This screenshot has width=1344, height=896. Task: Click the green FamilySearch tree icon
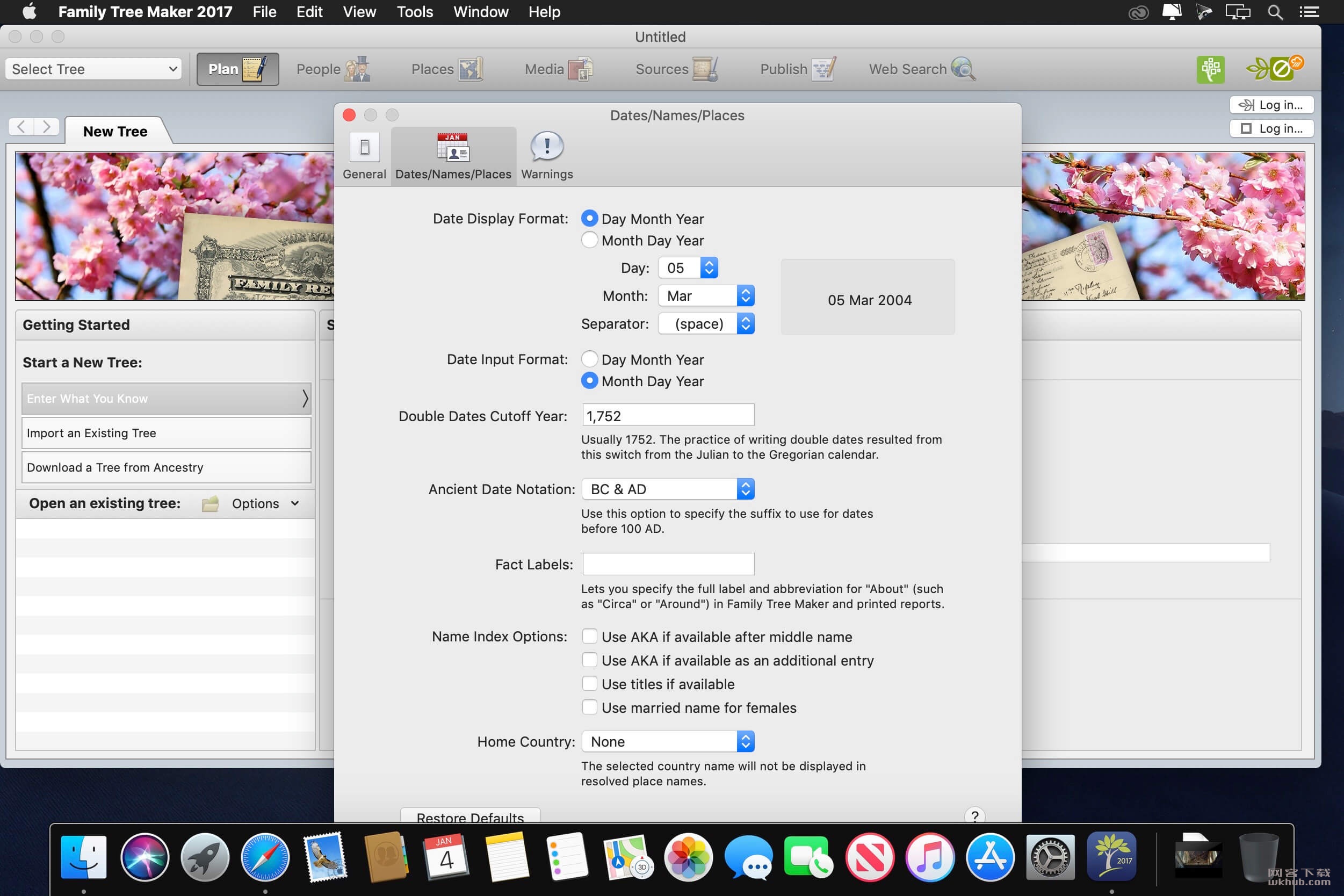pos(1210,70)
